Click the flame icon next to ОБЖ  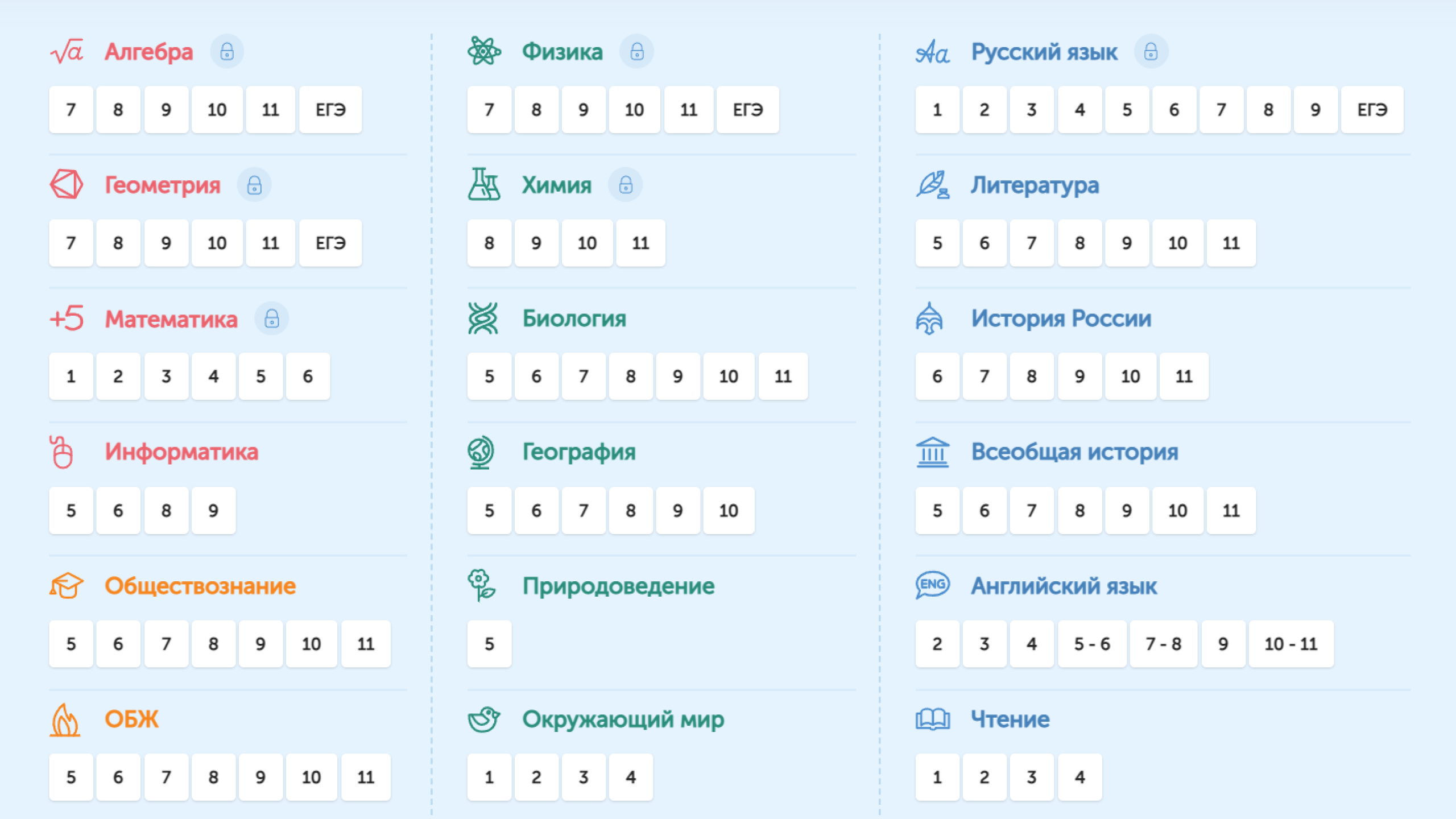pyautogui.click(x=65, y=718)
